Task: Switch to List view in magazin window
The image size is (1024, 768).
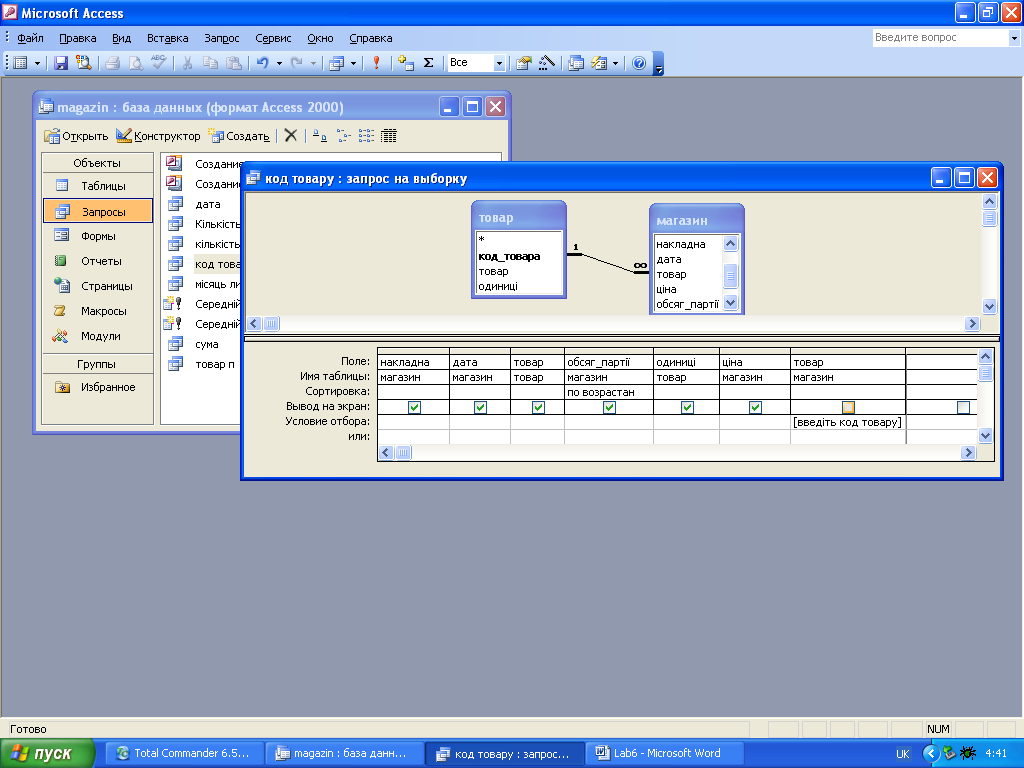Action: (x=366, y=135)
